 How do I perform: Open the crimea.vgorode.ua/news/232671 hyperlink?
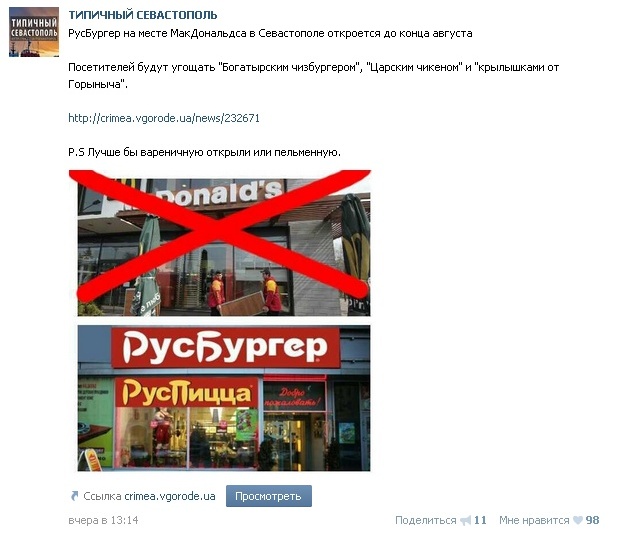tap(164, 118)
